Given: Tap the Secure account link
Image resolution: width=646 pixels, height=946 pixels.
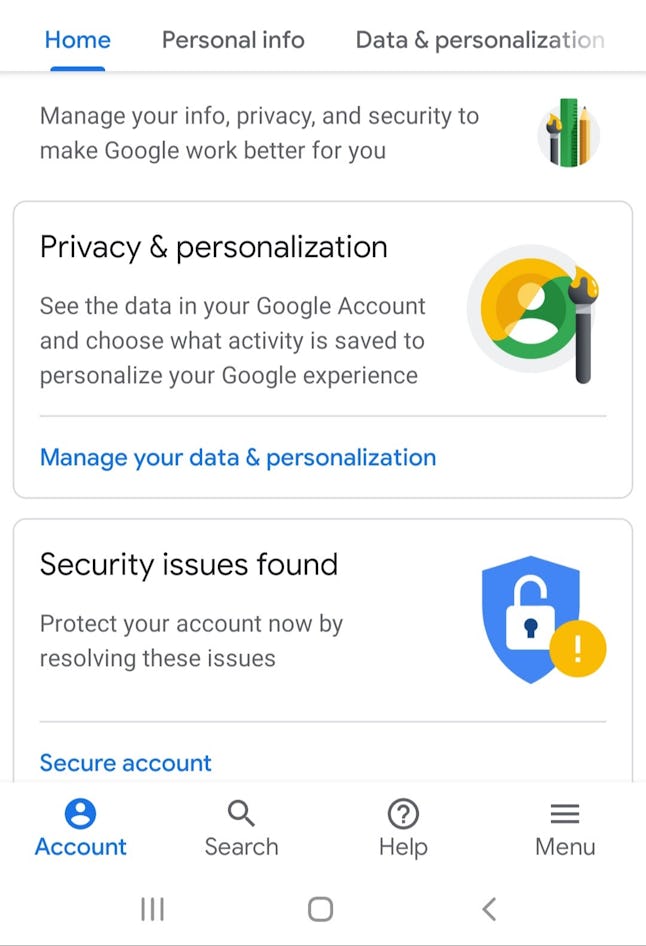Looking at the screenshot, I should pyautogui.click(x=126, y=763).
